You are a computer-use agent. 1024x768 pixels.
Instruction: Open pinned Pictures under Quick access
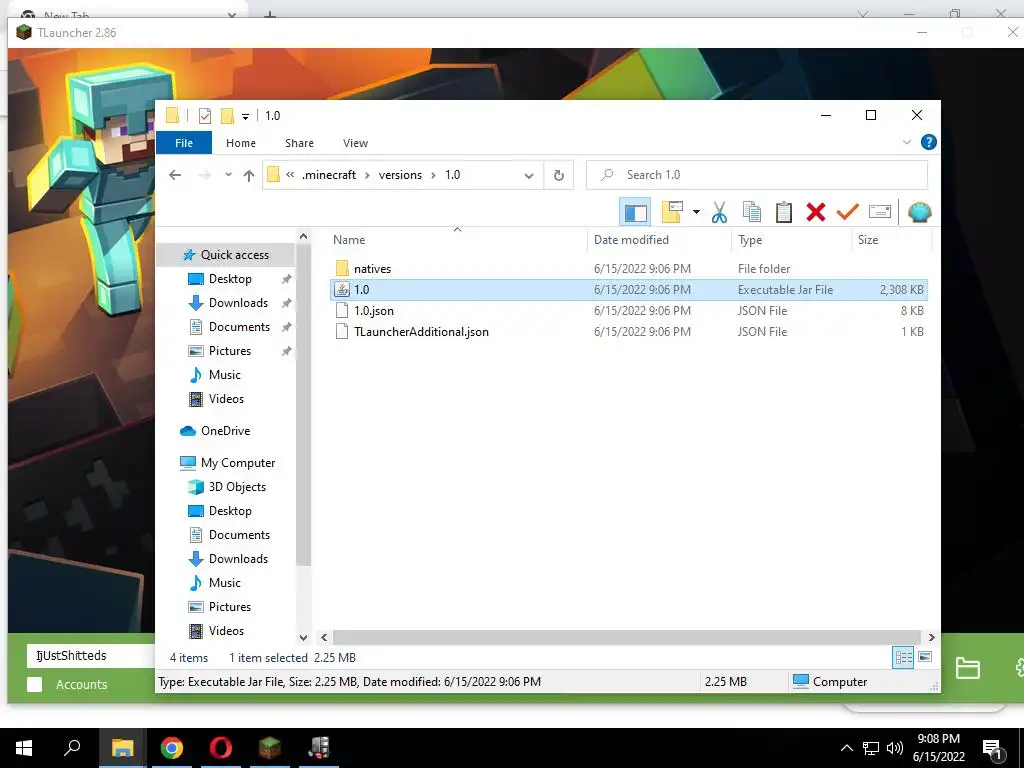(x=230, y=351)
